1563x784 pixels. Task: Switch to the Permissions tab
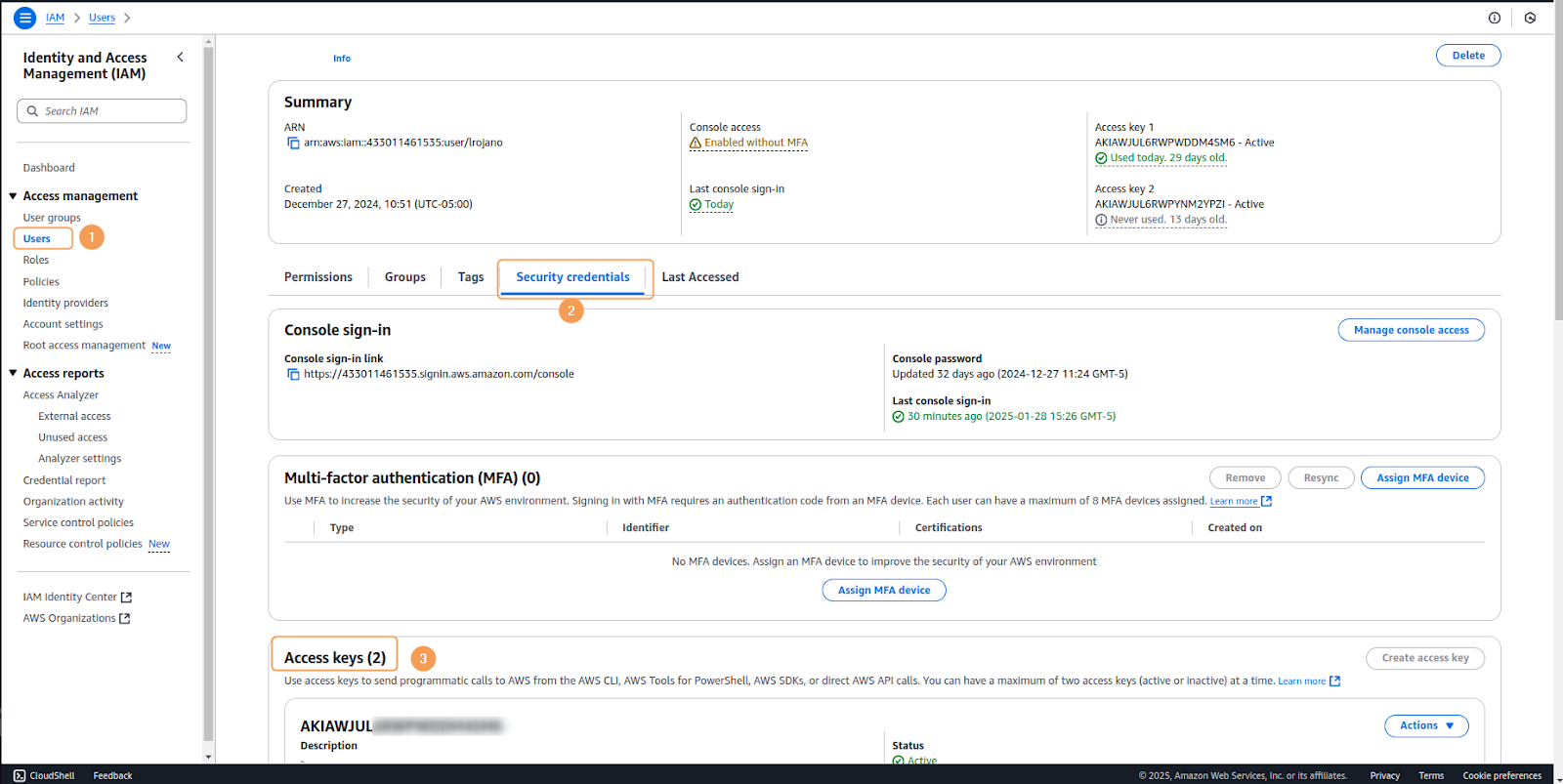click(317, 277)
